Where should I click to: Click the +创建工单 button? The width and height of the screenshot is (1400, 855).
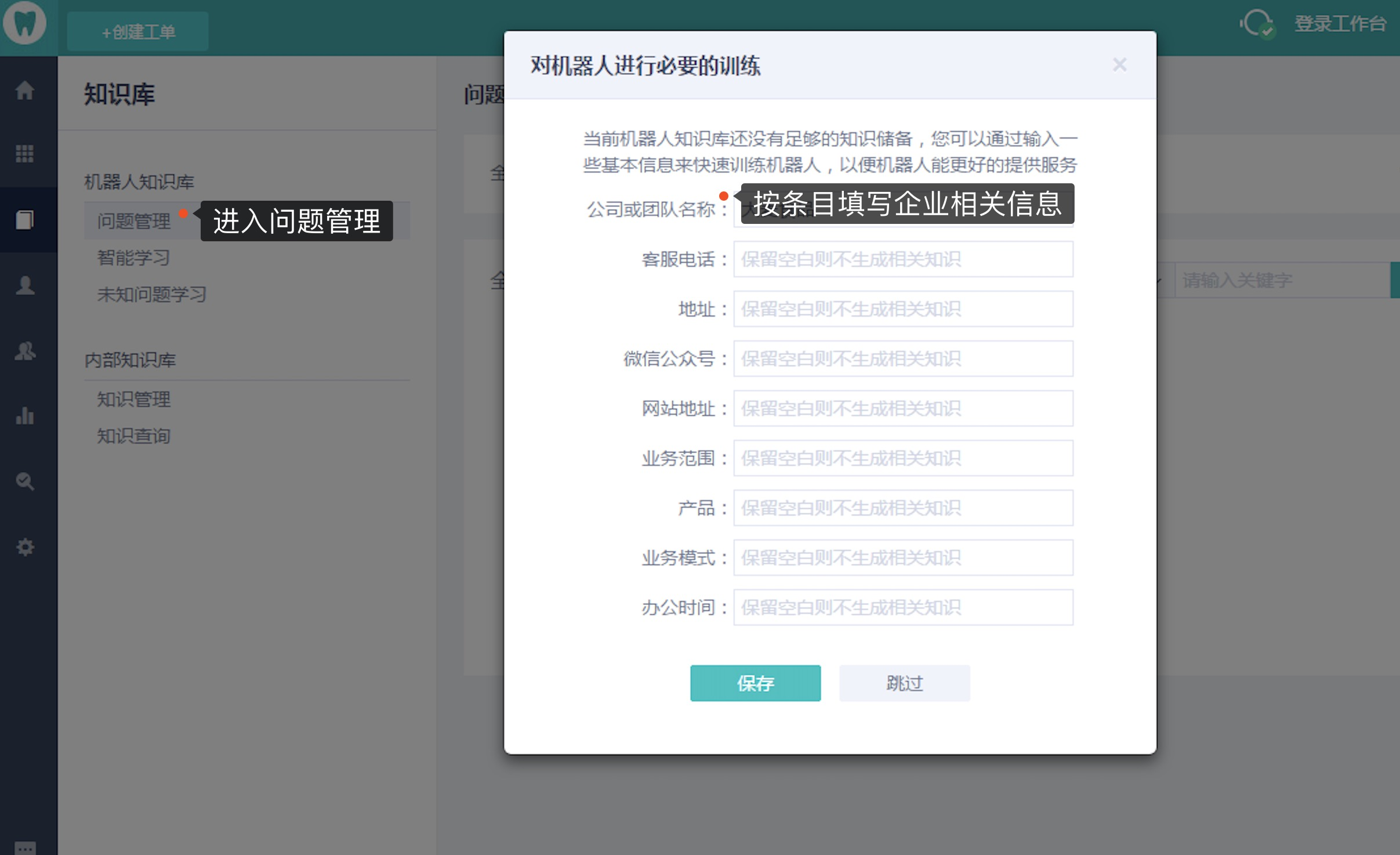(x=138, y=32)
